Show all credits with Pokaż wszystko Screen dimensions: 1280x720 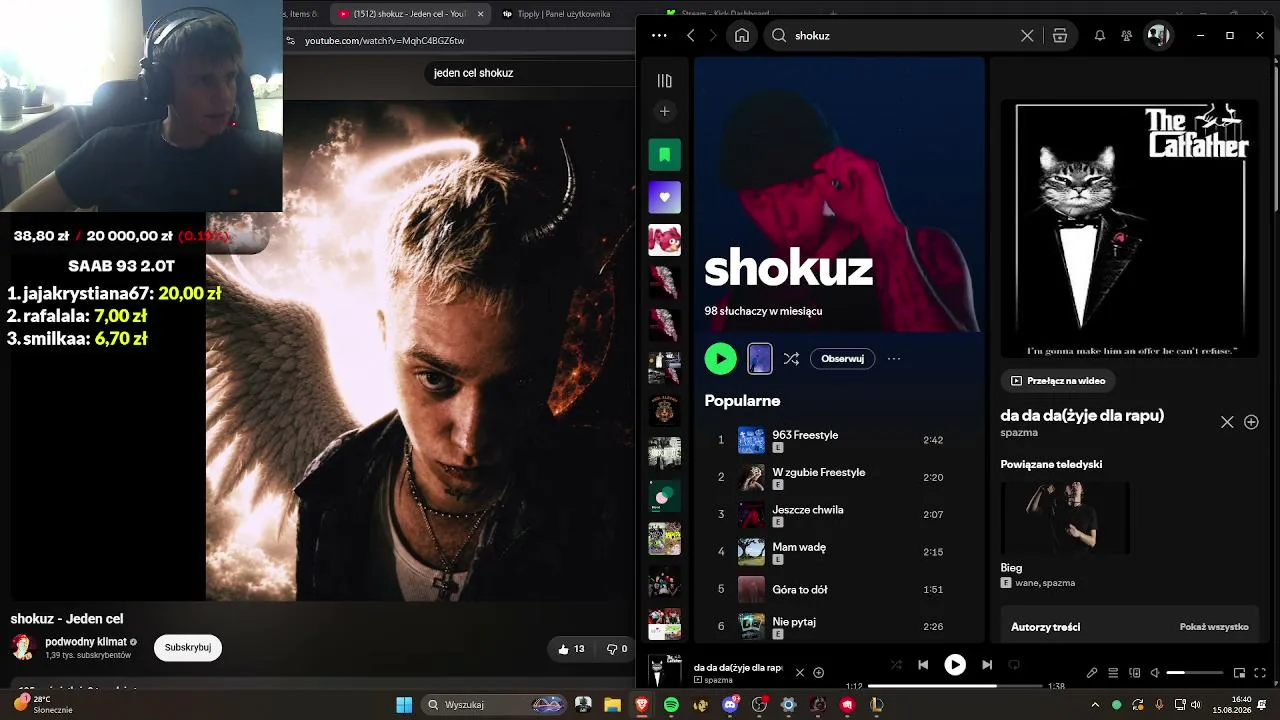tap(1214, 627)
